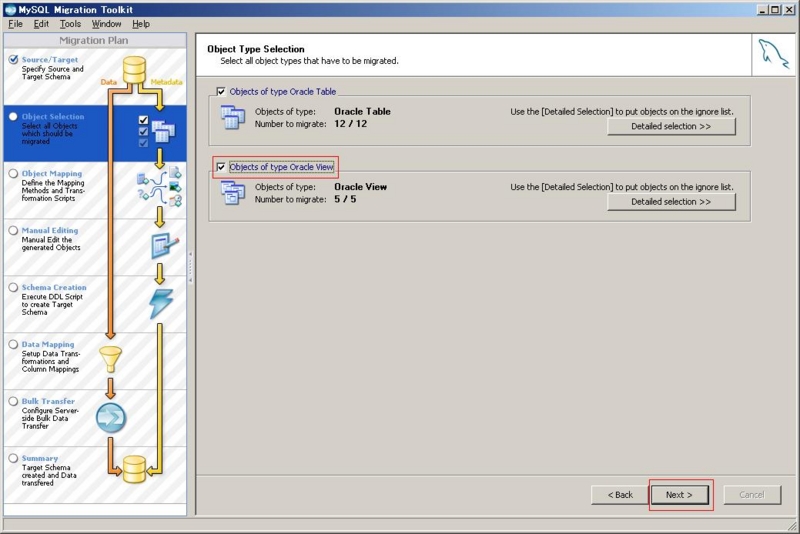This screenshot has width=800, height=534.
Task: Click the bold 'Oracle View' type value
Action: pos(361,187)
